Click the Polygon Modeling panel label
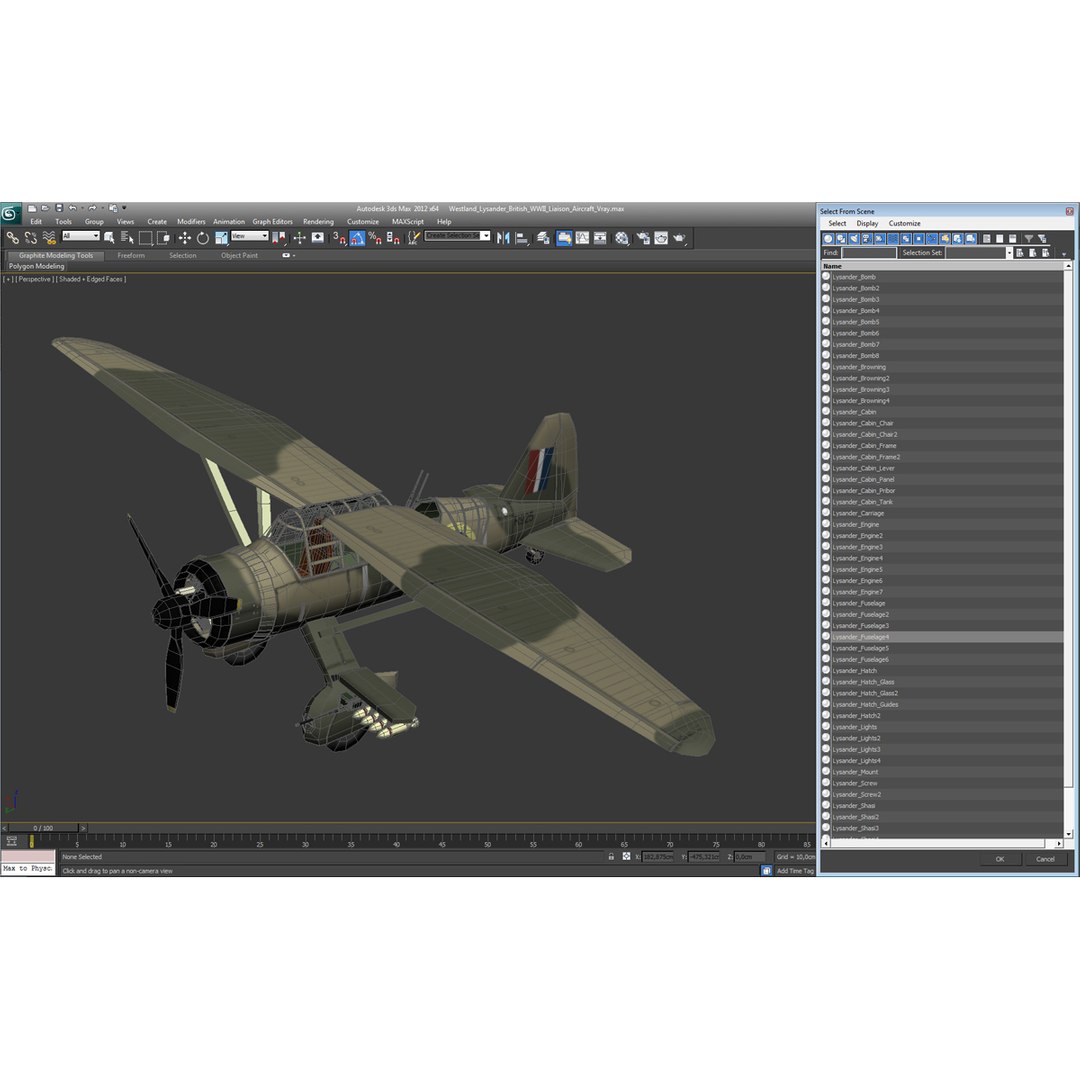Viewport: 1080px width, 1080px height. click(37, 267)
